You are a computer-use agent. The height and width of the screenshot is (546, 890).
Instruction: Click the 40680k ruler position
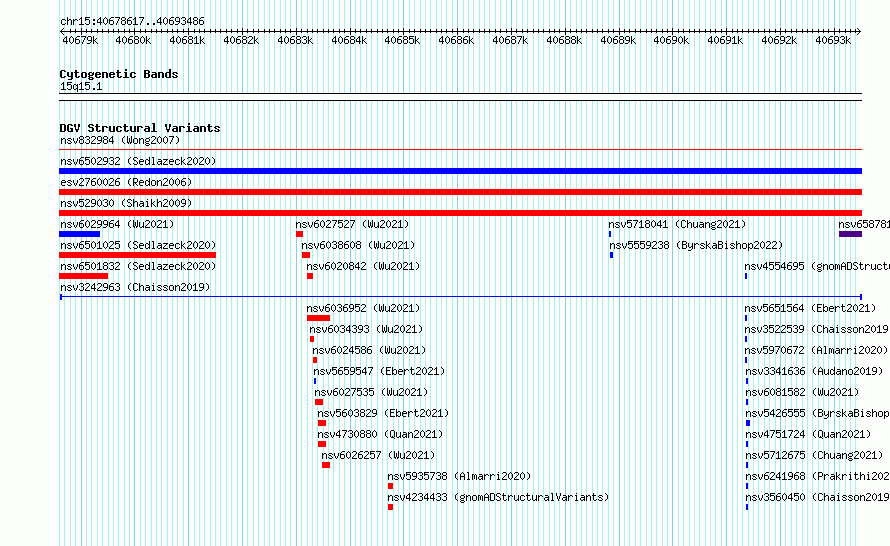[x=133, y=40]
